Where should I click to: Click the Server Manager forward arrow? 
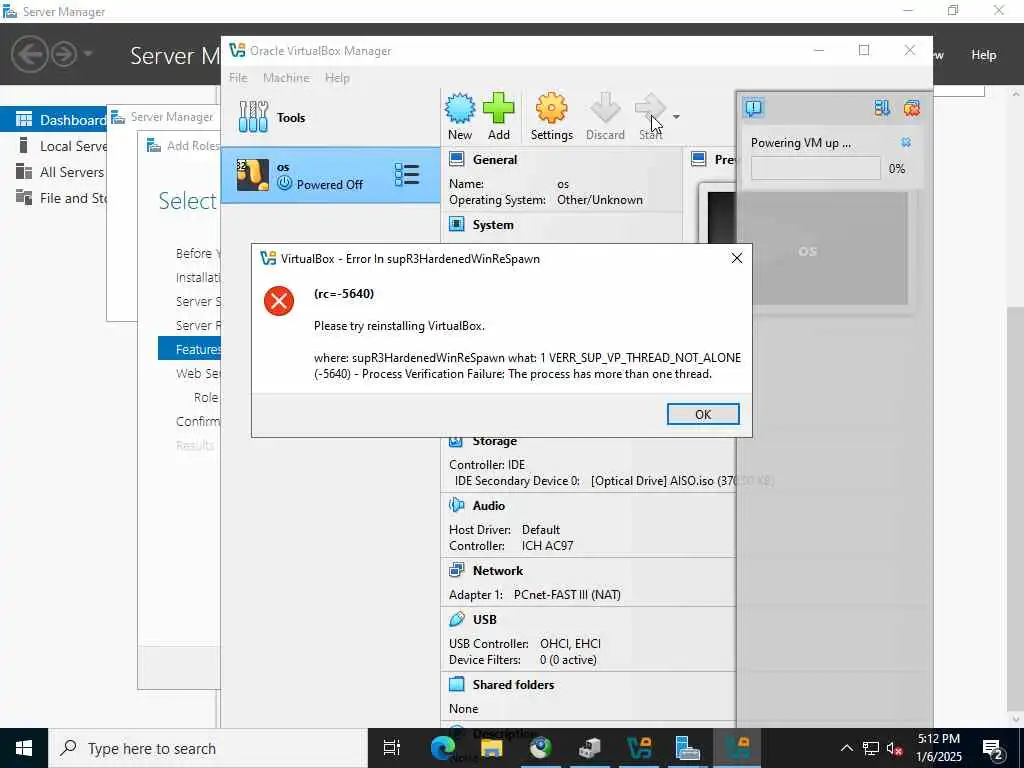64,54
